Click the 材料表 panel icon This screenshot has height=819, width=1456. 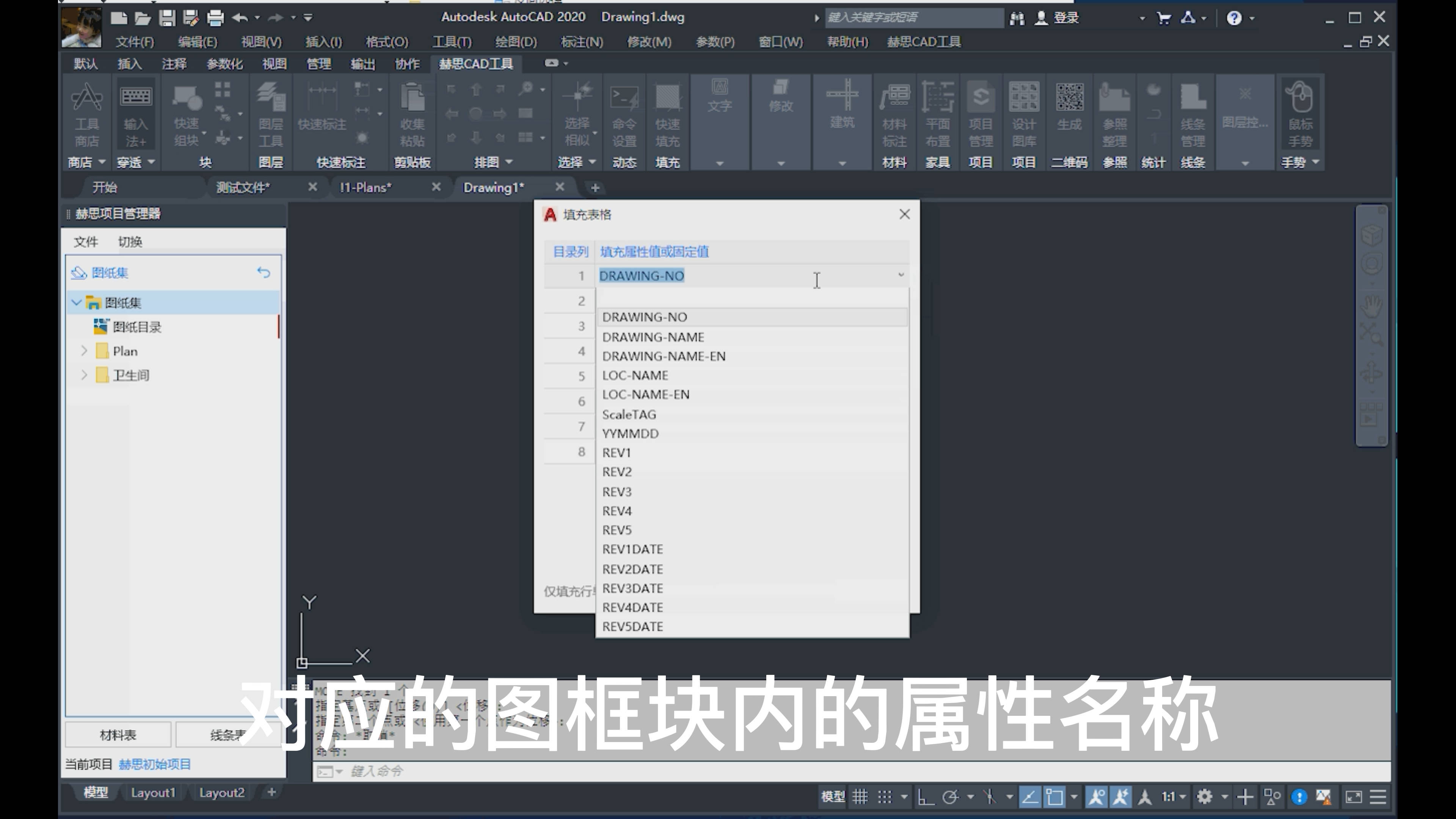pyautogui.click(x=118, y=734)
